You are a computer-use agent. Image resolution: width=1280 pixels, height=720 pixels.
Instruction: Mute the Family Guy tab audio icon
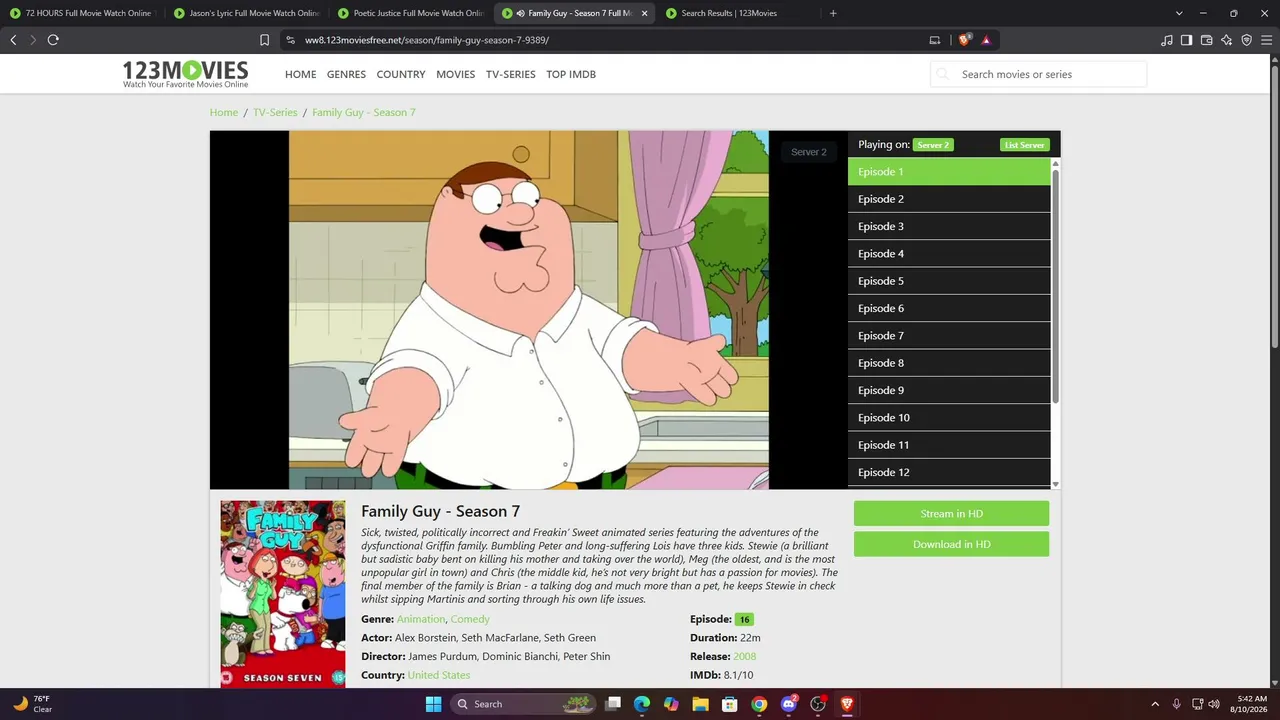point(520,13)
